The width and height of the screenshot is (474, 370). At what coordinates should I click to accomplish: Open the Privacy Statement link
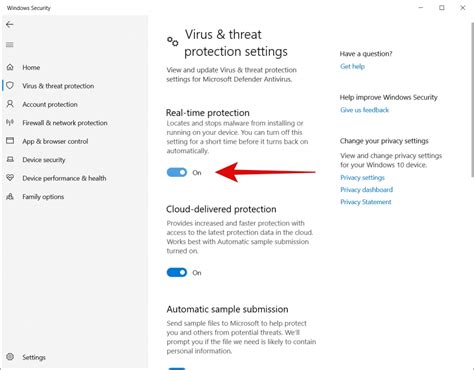tap(366, 202)
